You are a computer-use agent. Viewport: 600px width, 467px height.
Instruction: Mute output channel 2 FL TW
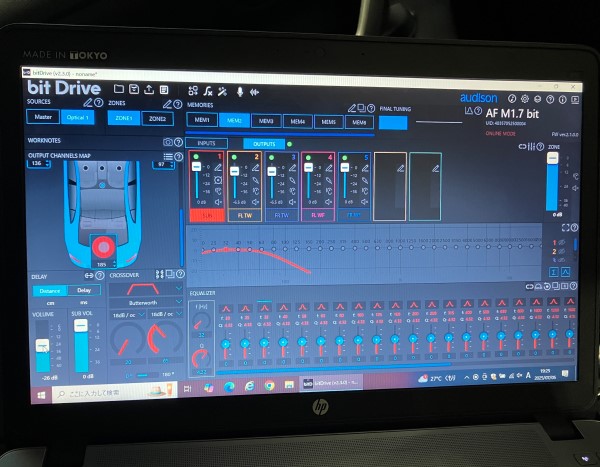(x=255, y=202)
